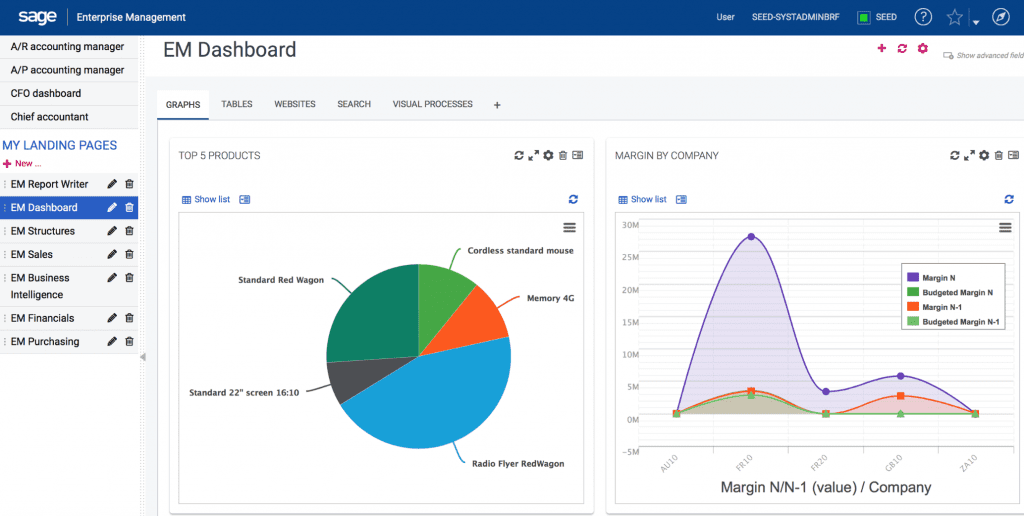Open the dropdown arrow beside the star
This screenshot has width=1024, height=516.
coord(976,22)
